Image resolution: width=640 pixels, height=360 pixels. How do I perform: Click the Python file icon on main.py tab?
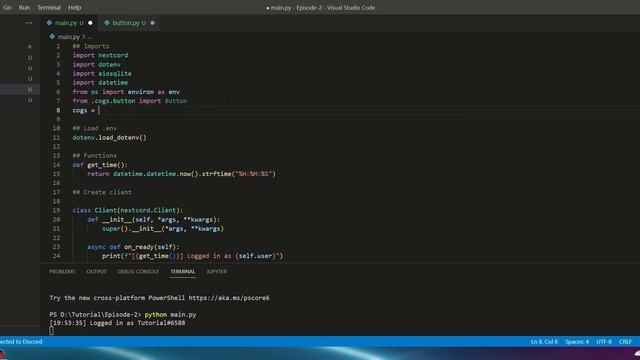(x=49, y=23)
